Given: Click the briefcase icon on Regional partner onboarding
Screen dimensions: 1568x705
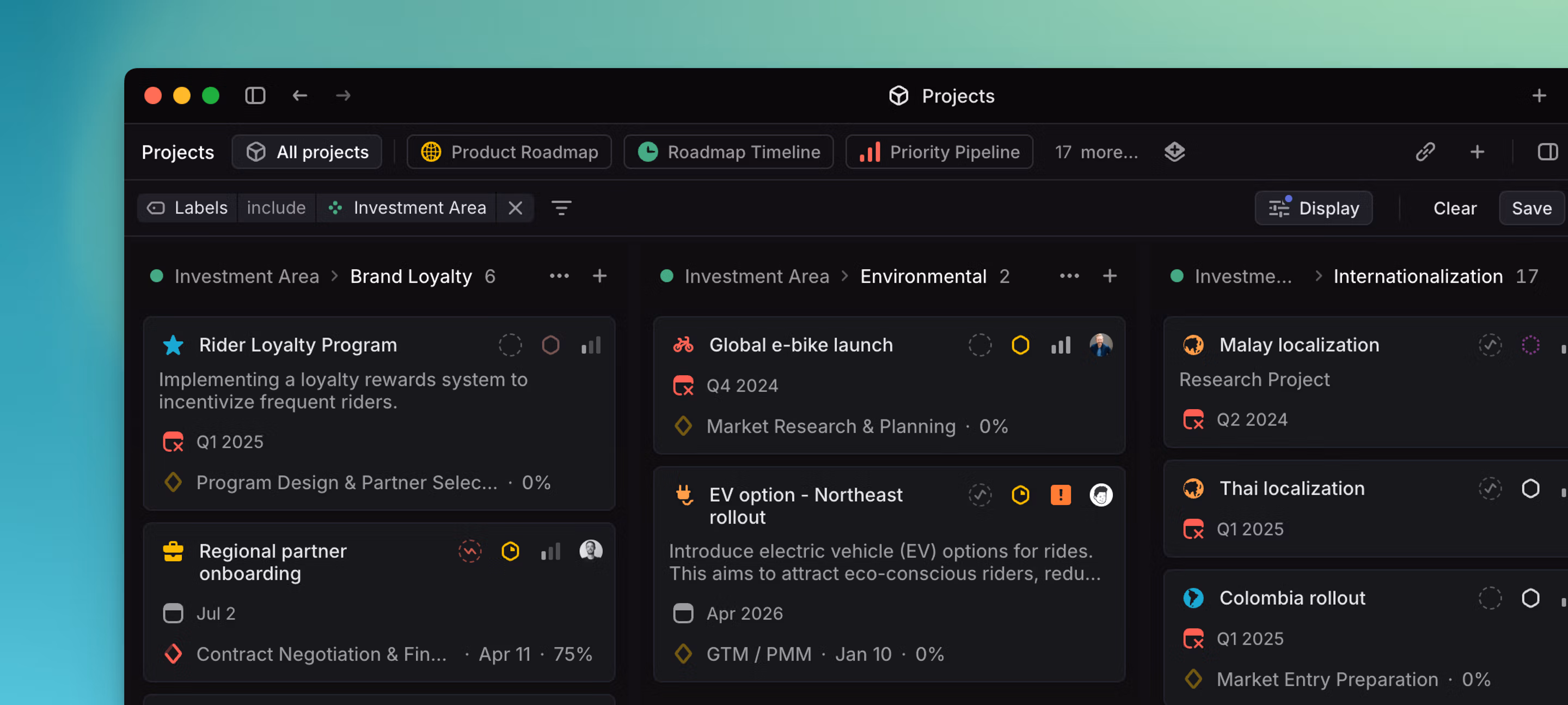Looking at the screenshot, I should [174, 551].
